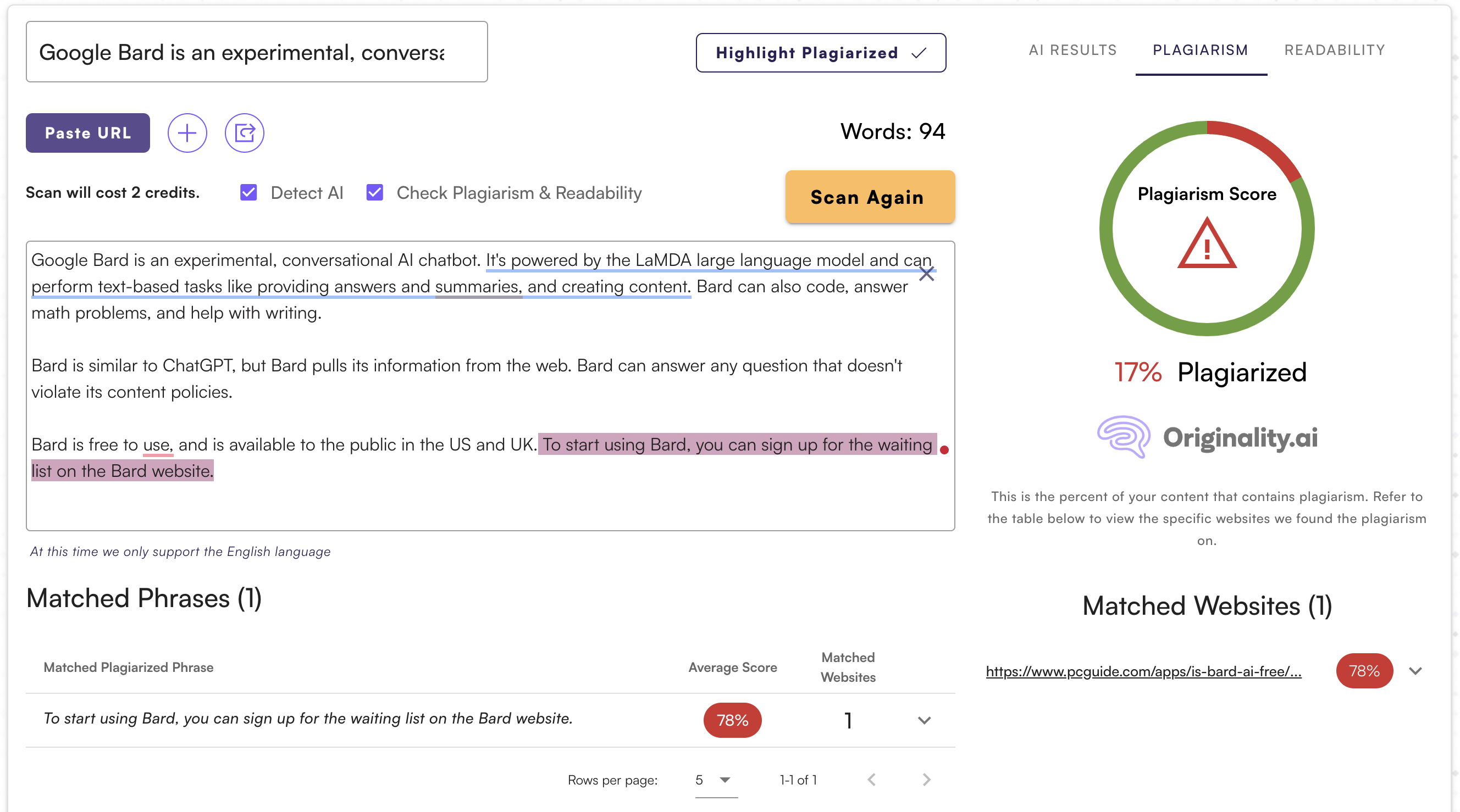
Task: Click the Paste URL button
Action: click(88, 132)
